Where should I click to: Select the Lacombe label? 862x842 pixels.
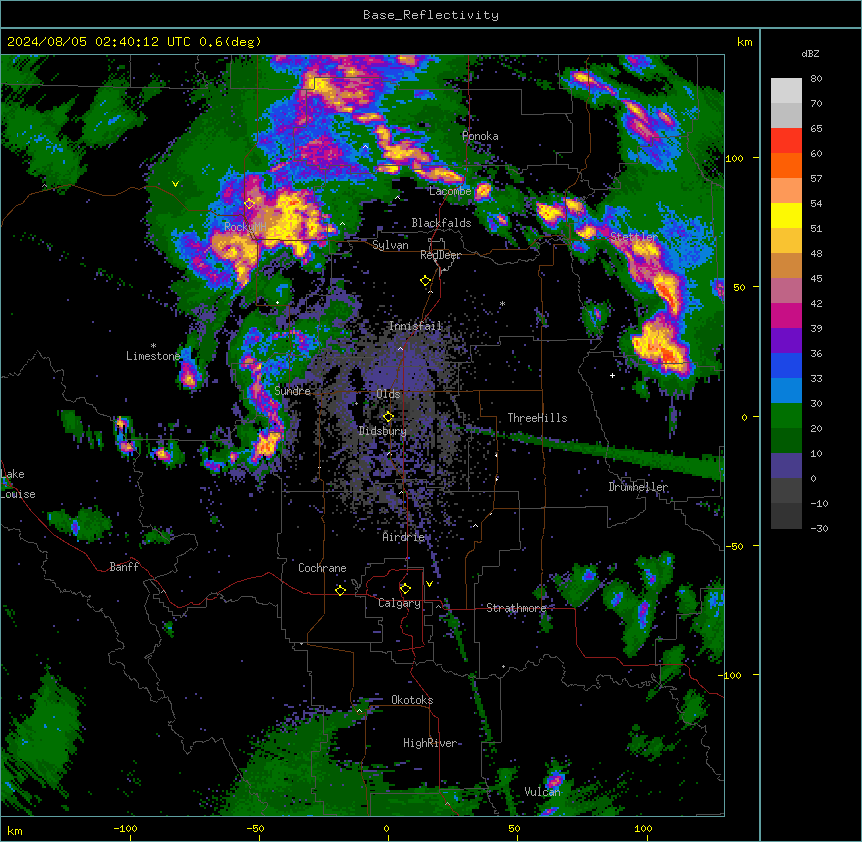click(x=450, y=191)
